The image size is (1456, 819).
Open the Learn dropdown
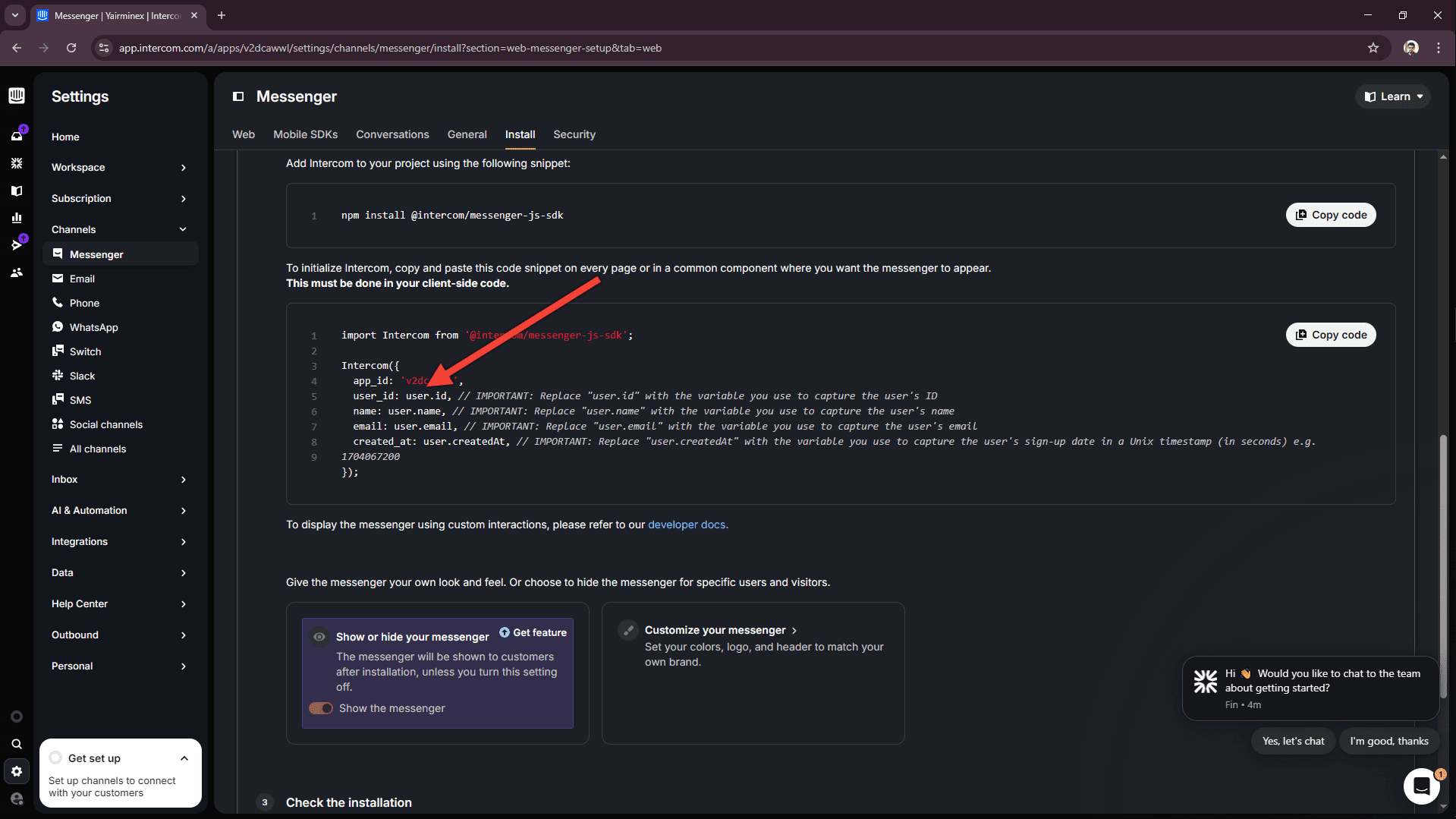tap(1393, 96)
